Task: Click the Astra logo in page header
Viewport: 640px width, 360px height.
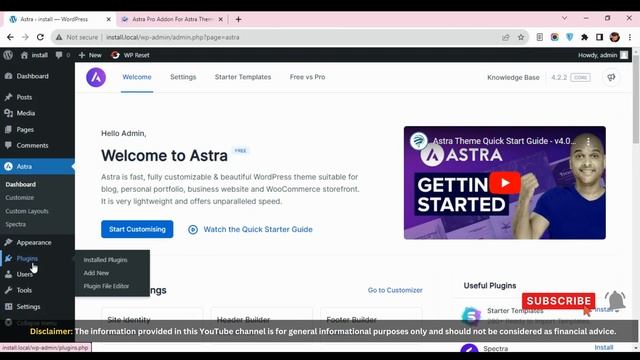Action: (x=96, y=77)
